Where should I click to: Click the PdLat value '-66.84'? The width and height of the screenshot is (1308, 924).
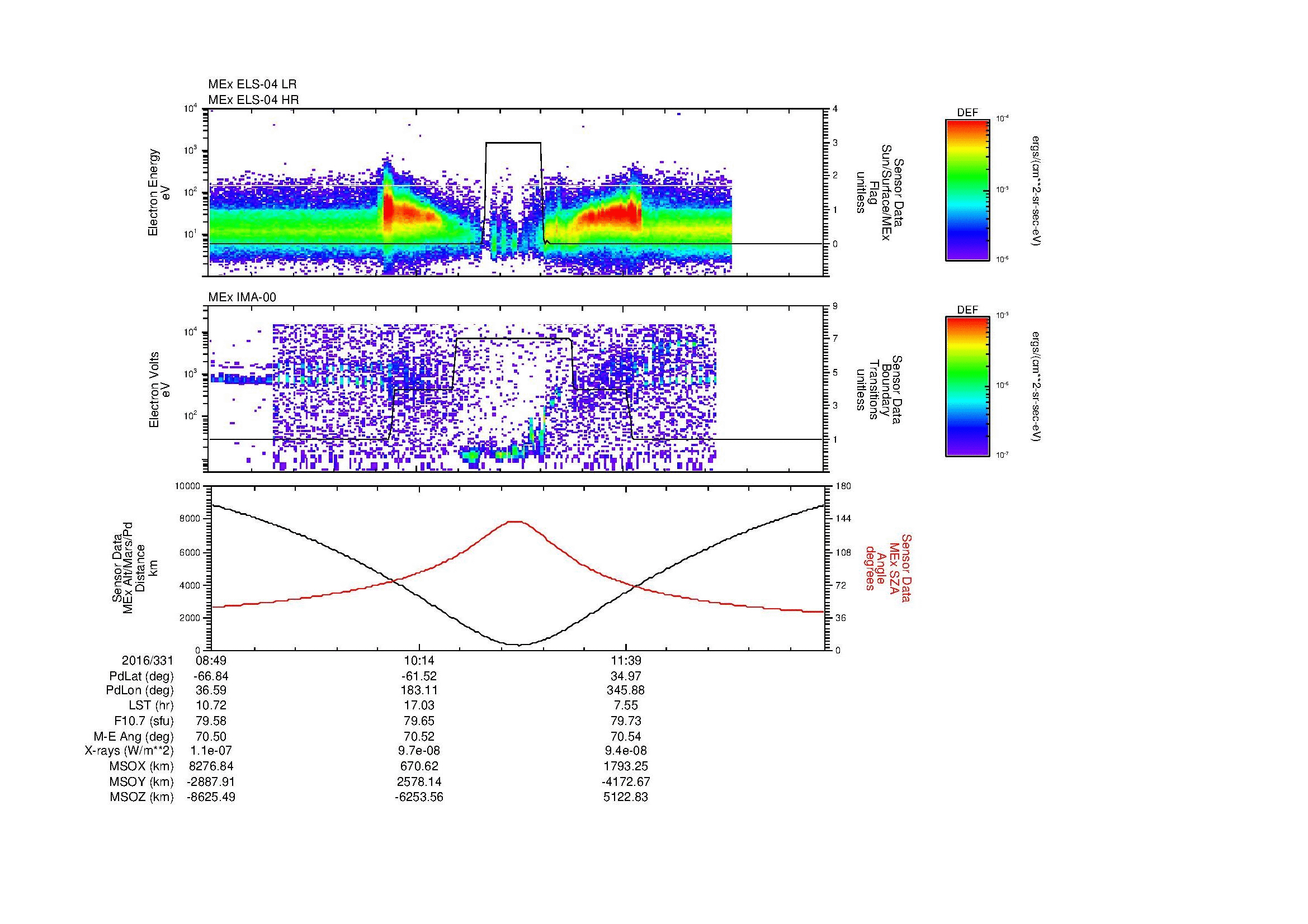pyautogui.click(x=211, y=676)
